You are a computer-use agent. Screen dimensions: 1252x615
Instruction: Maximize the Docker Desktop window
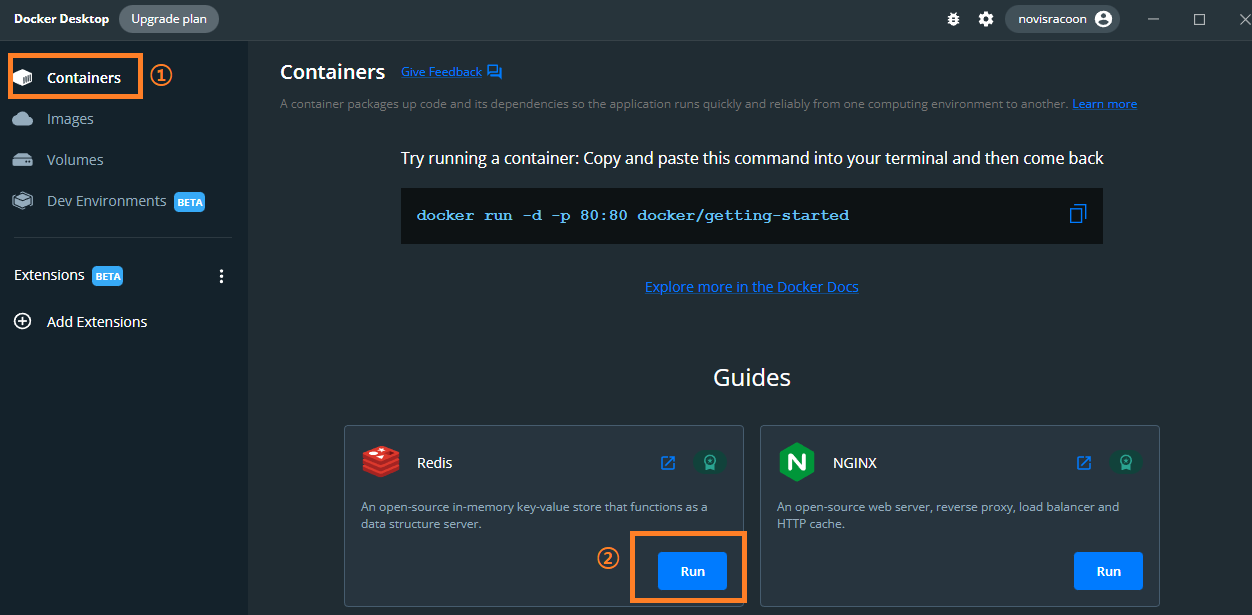[x=1199, y=19]
